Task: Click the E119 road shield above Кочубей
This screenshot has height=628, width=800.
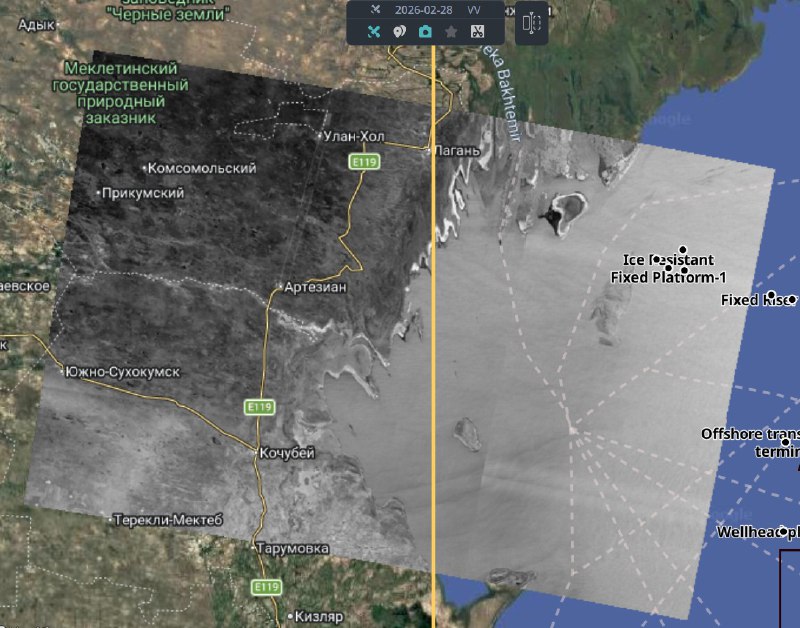Action: (x=260, y=407)
